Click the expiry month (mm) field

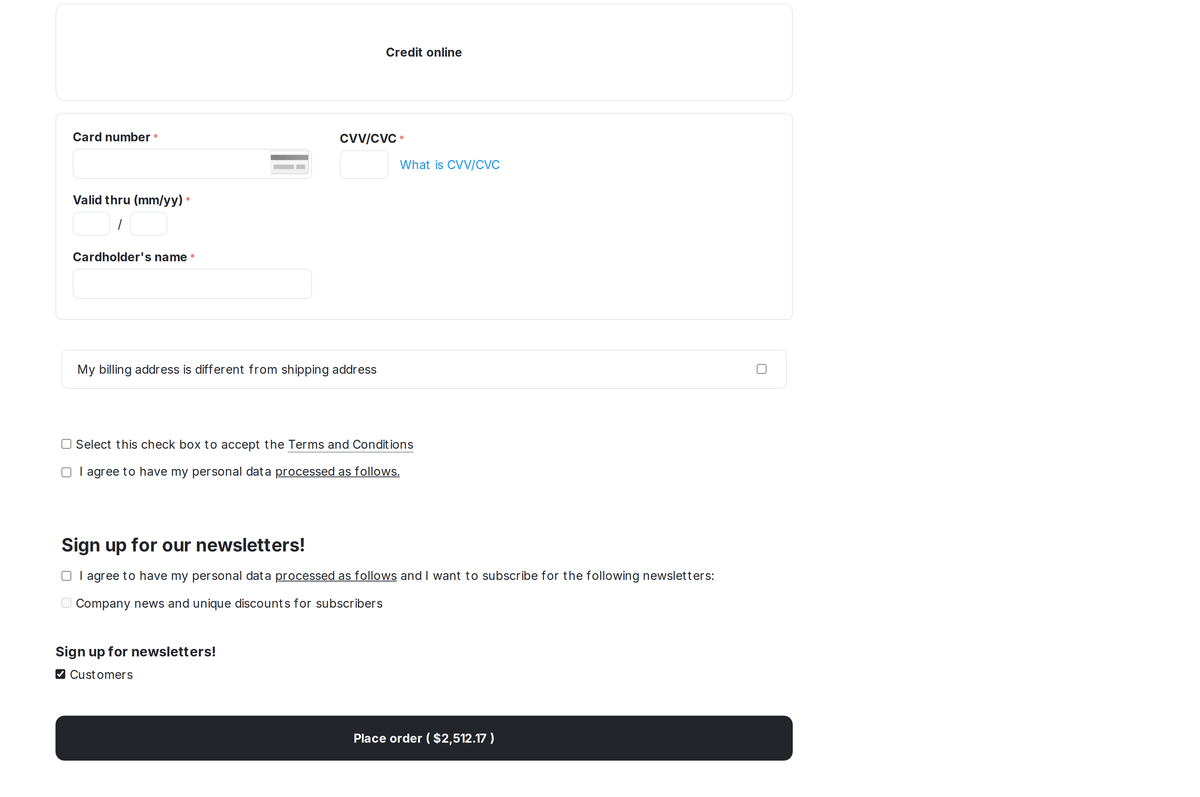91,224
